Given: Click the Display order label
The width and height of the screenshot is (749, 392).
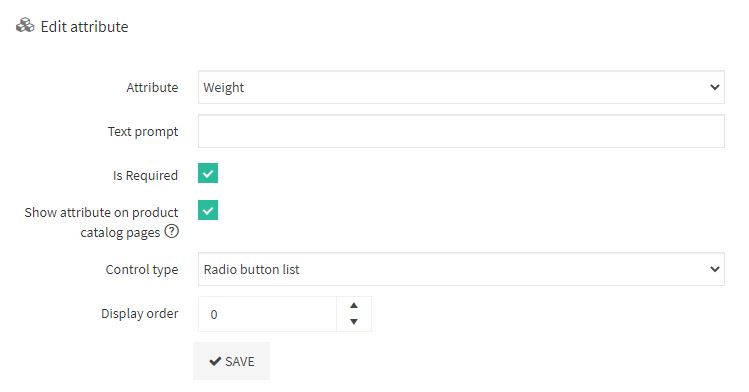Looking at the screenshot, I should coord(139,314).
